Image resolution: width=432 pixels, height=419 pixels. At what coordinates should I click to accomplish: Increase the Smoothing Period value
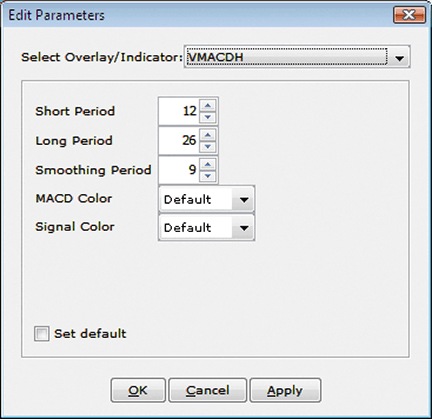[208, 164]
